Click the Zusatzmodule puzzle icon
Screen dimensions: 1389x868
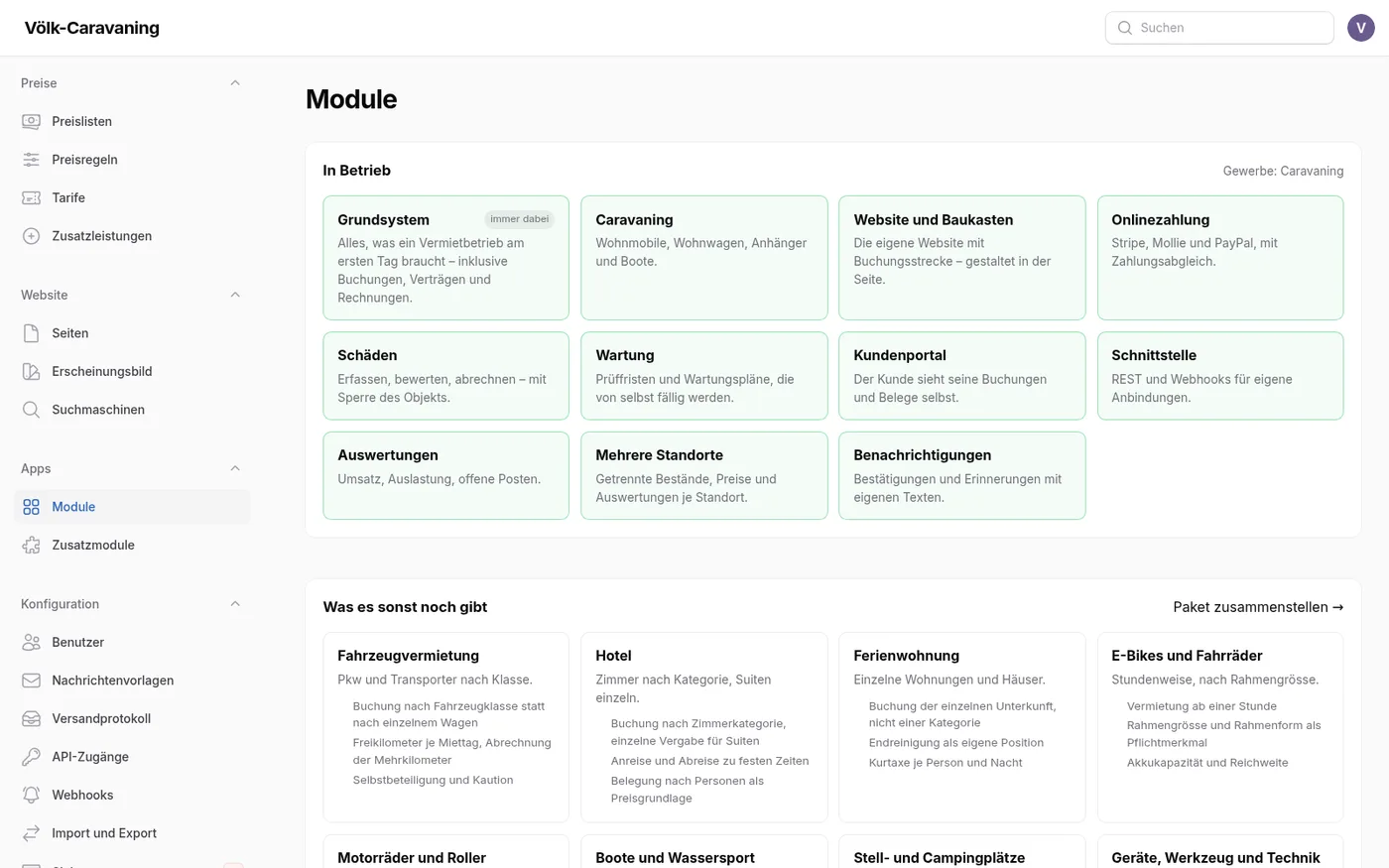32,545
